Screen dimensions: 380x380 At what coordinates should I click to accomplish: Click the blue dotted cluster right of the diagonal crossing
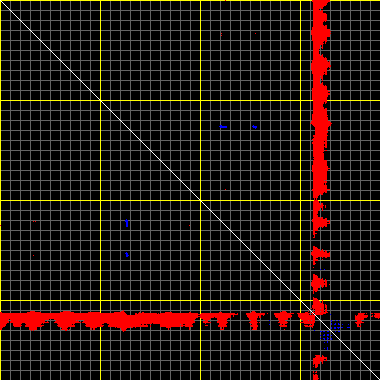[x=337, y=325]
